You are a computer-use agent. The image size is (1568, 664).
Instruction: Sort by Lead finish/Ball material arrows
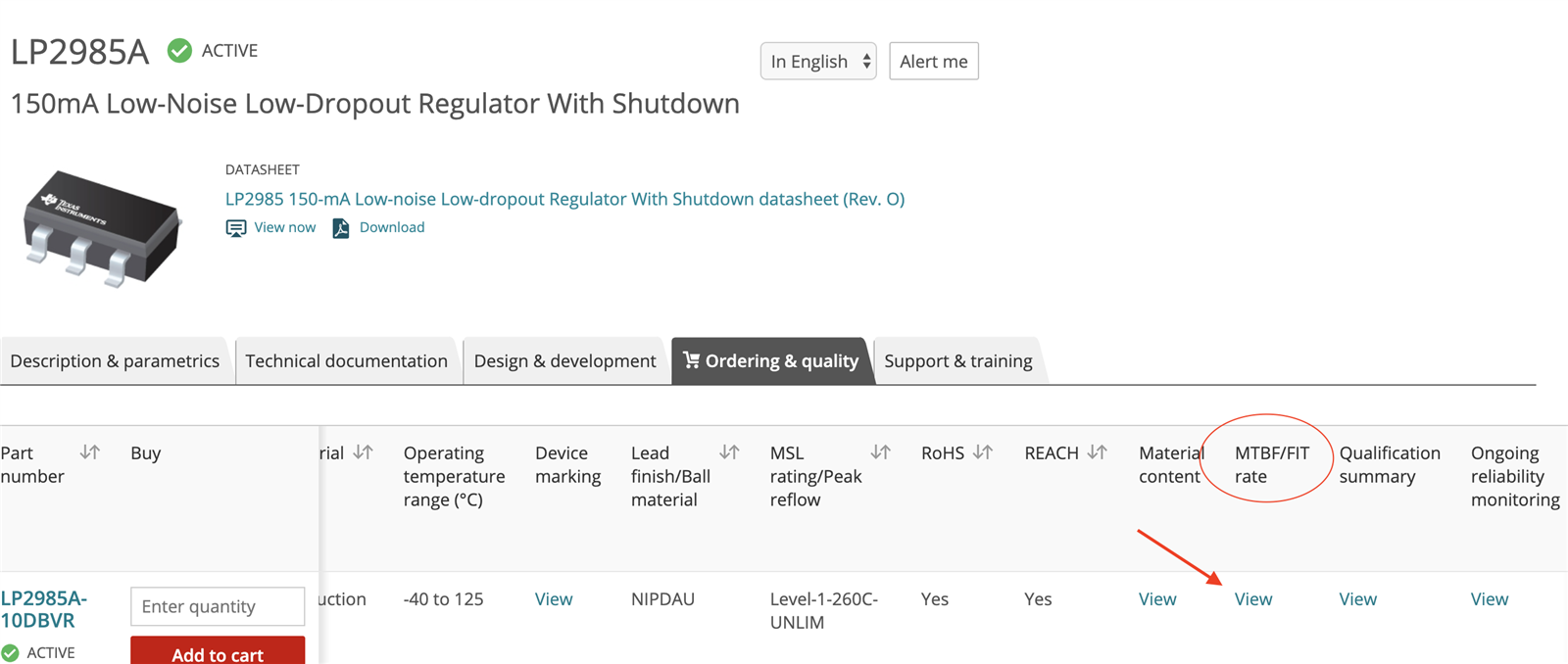[729, 452]
